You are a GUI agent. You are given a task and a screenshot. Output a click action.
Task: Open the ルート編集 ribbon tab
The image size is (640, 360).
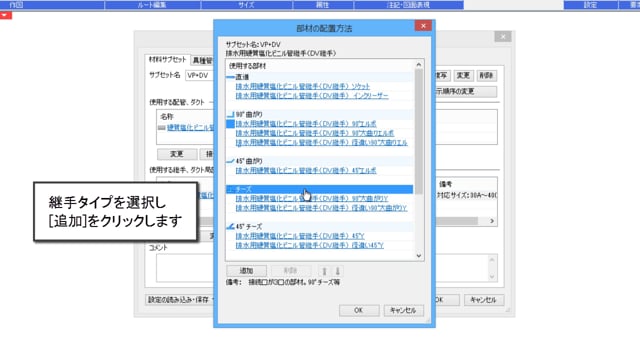pos(152,5)
